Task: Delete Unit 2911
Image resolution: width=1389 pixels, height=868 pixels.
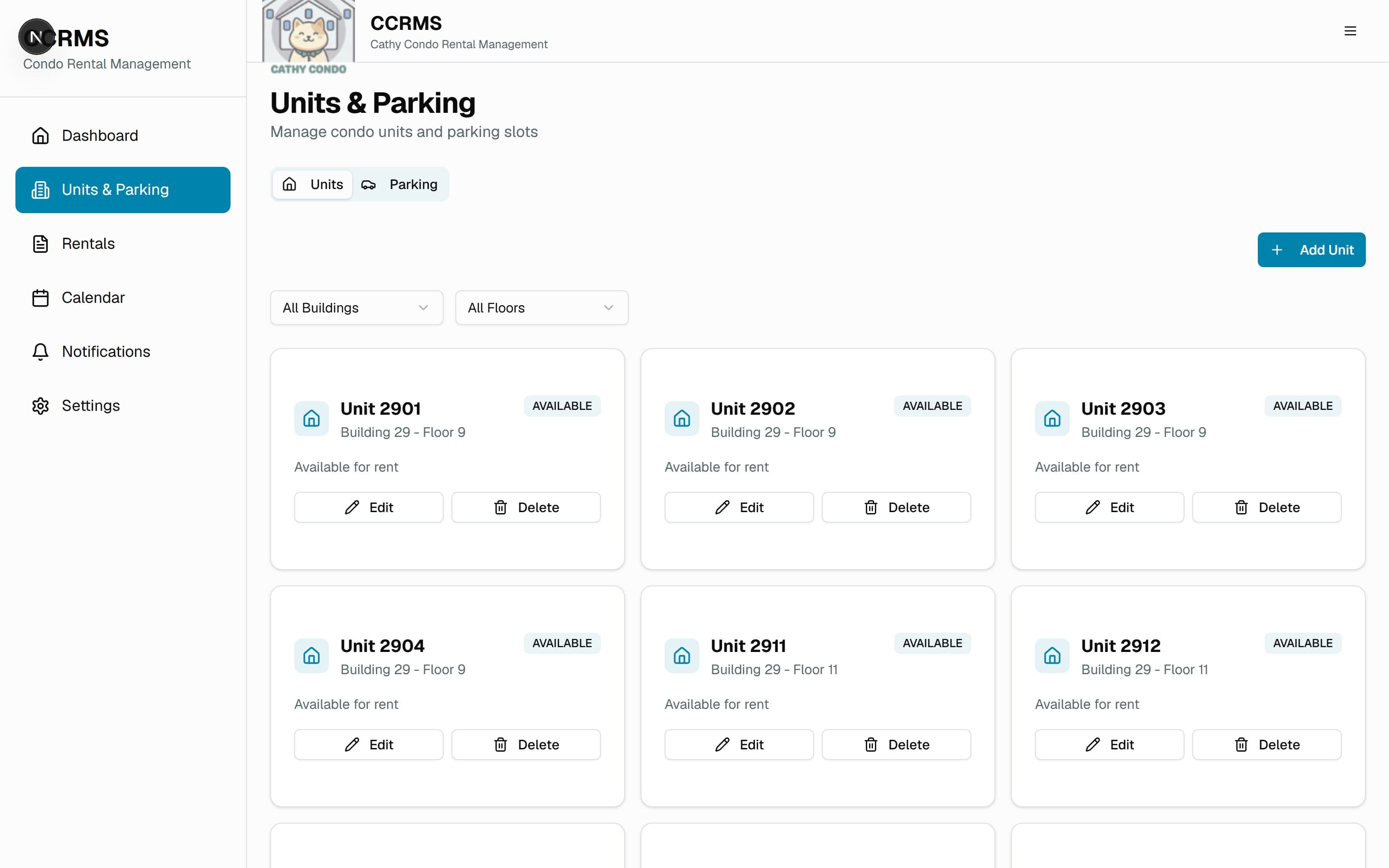Action: pyautogui.click(x=897, y=745)
